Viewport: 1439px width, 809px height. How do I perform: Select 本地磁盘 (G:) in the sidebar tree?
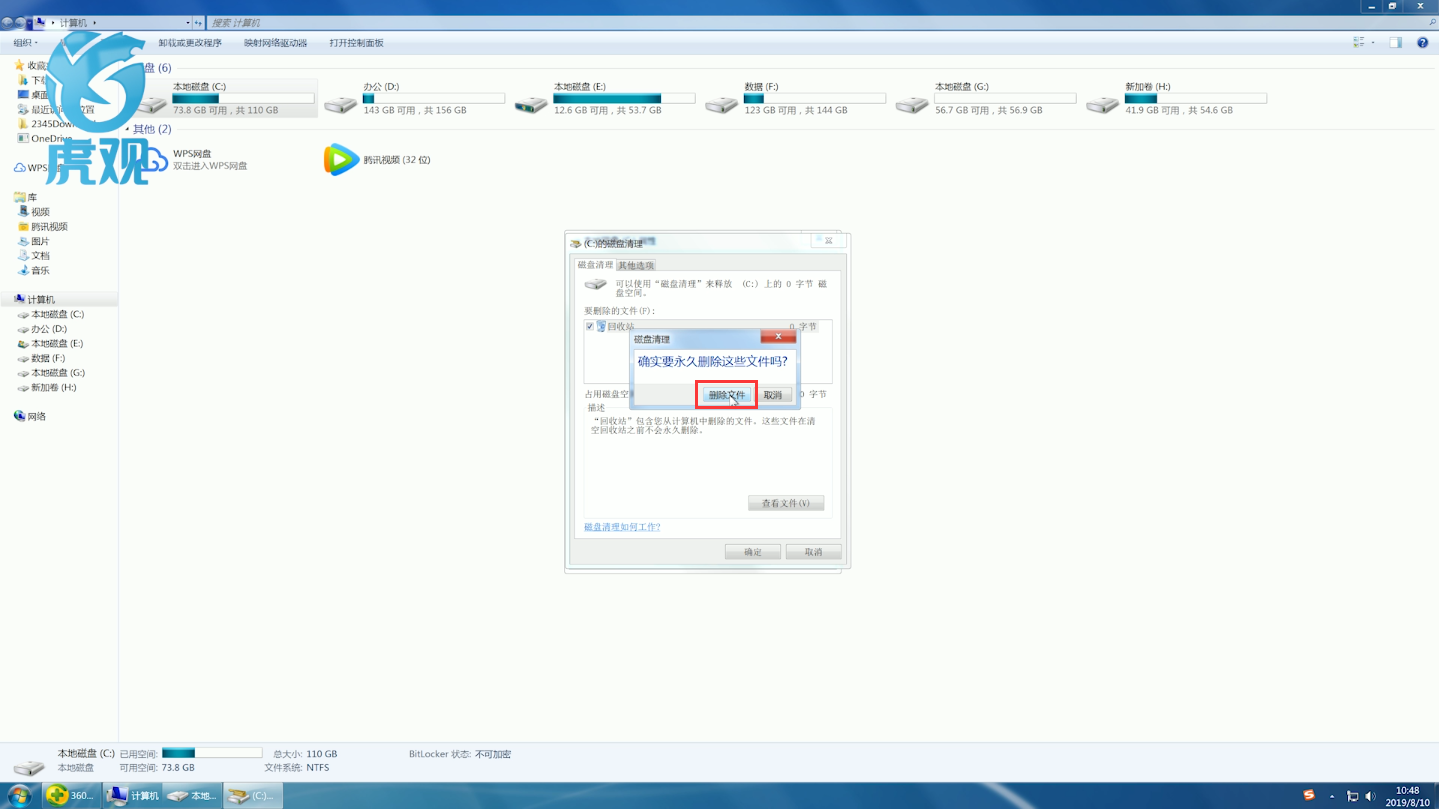[51, 373]
